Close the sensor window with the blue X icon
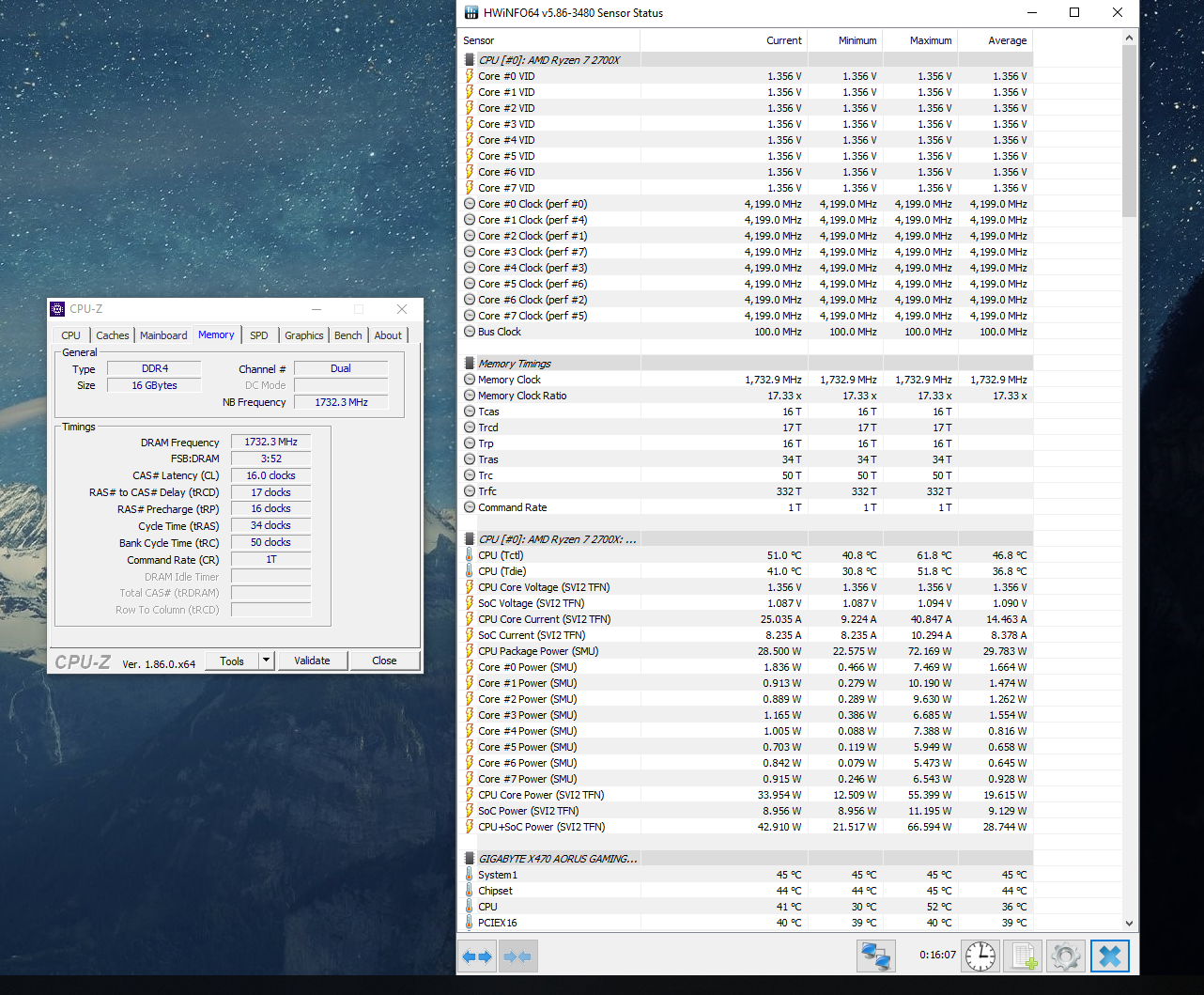1204x995 pixels. pyautogui.click(x=1109, y=956)
